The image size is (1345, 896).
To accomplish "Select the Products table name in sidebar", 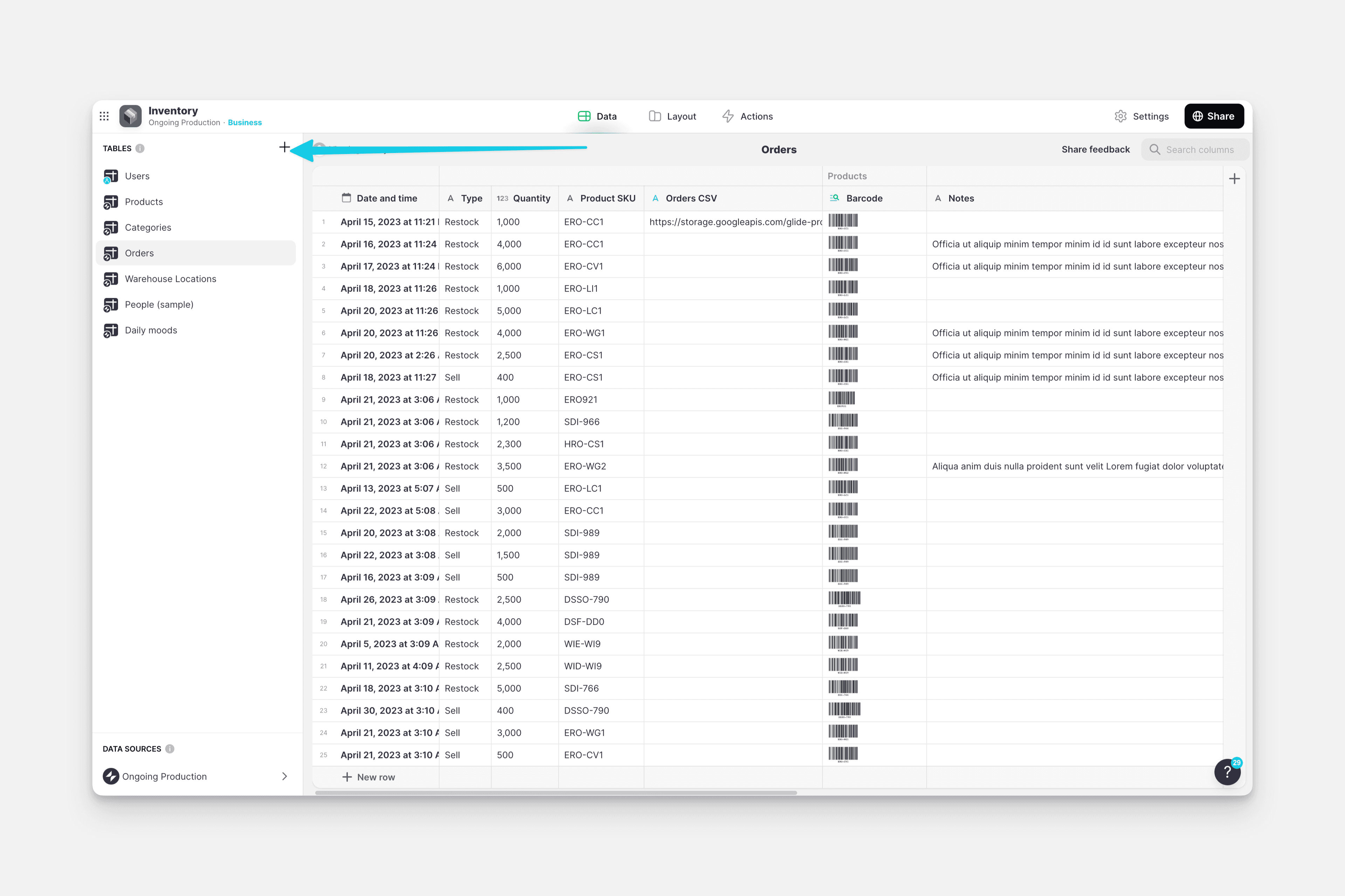I will point(144,202).
